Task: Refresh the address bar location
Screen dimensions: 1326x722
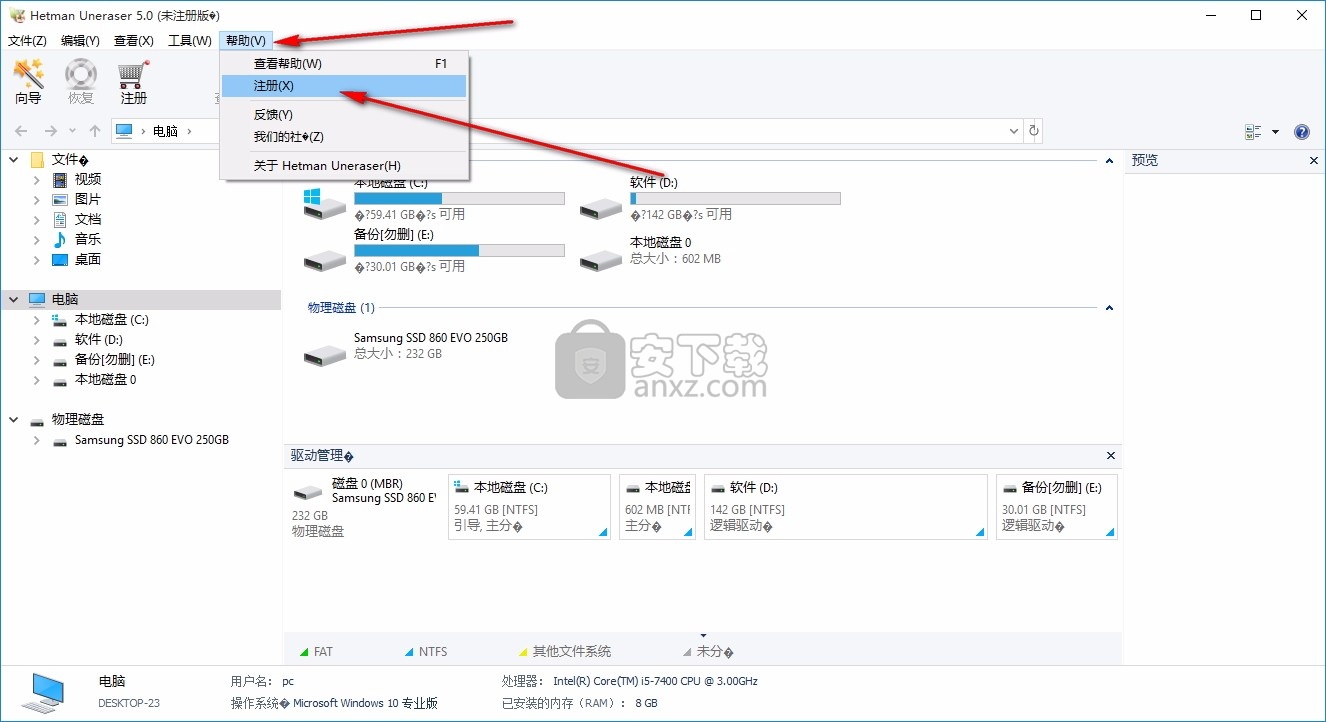Action: (x=1034, y=131)
